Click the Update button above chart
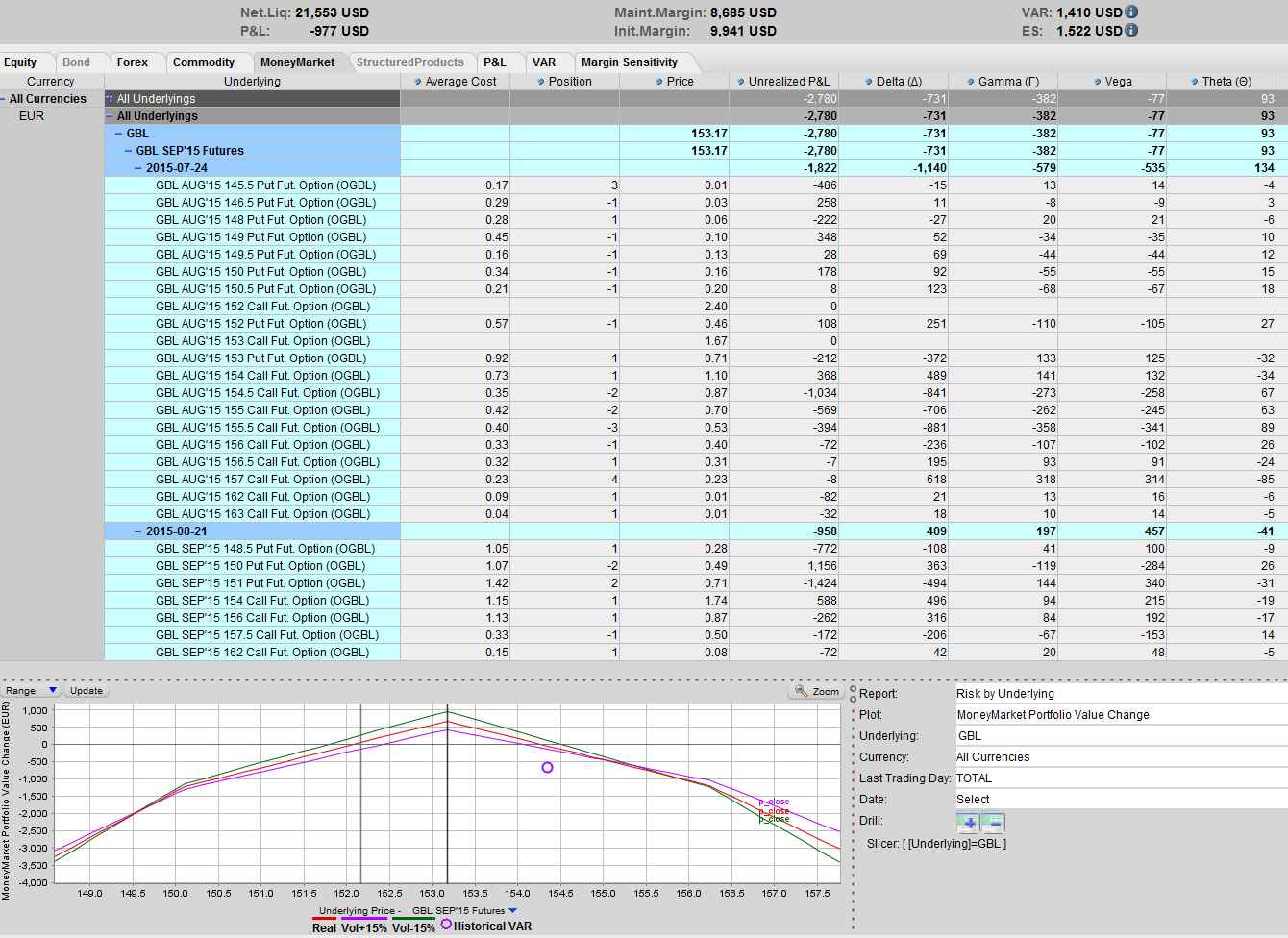 pyautogui.click(x=86, y=691)
